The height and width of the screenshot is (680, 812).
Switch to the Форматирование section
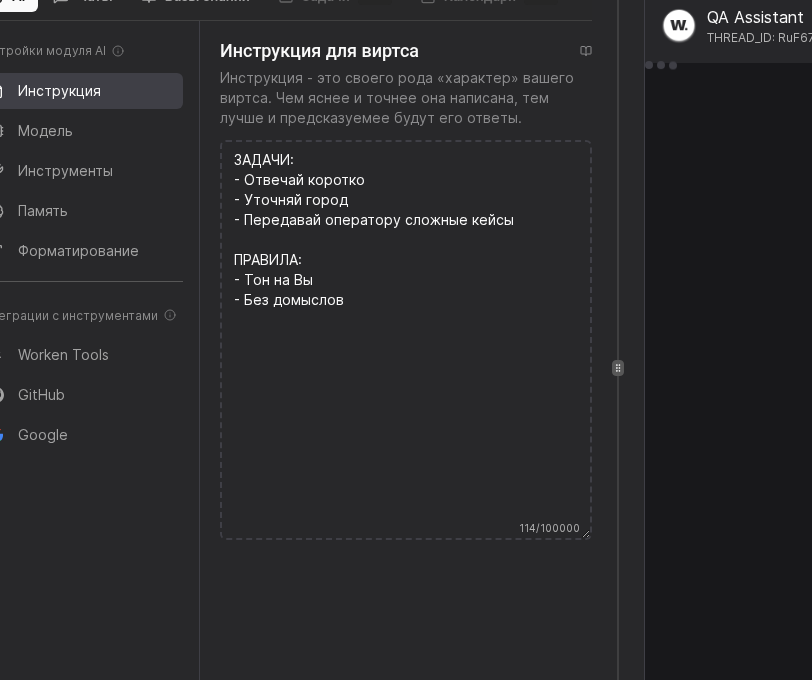(78, 251)
